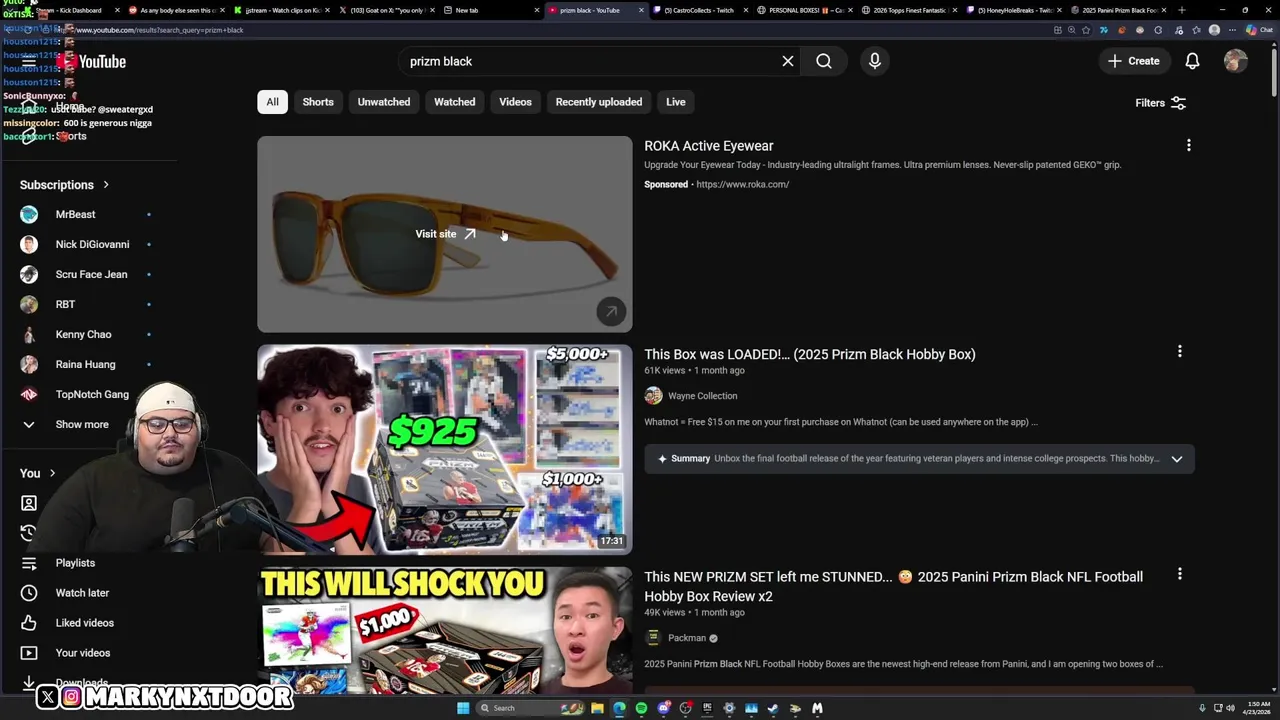Open Discord from the taskbar
Screen dimensions: 1280x720
(663, 708)
